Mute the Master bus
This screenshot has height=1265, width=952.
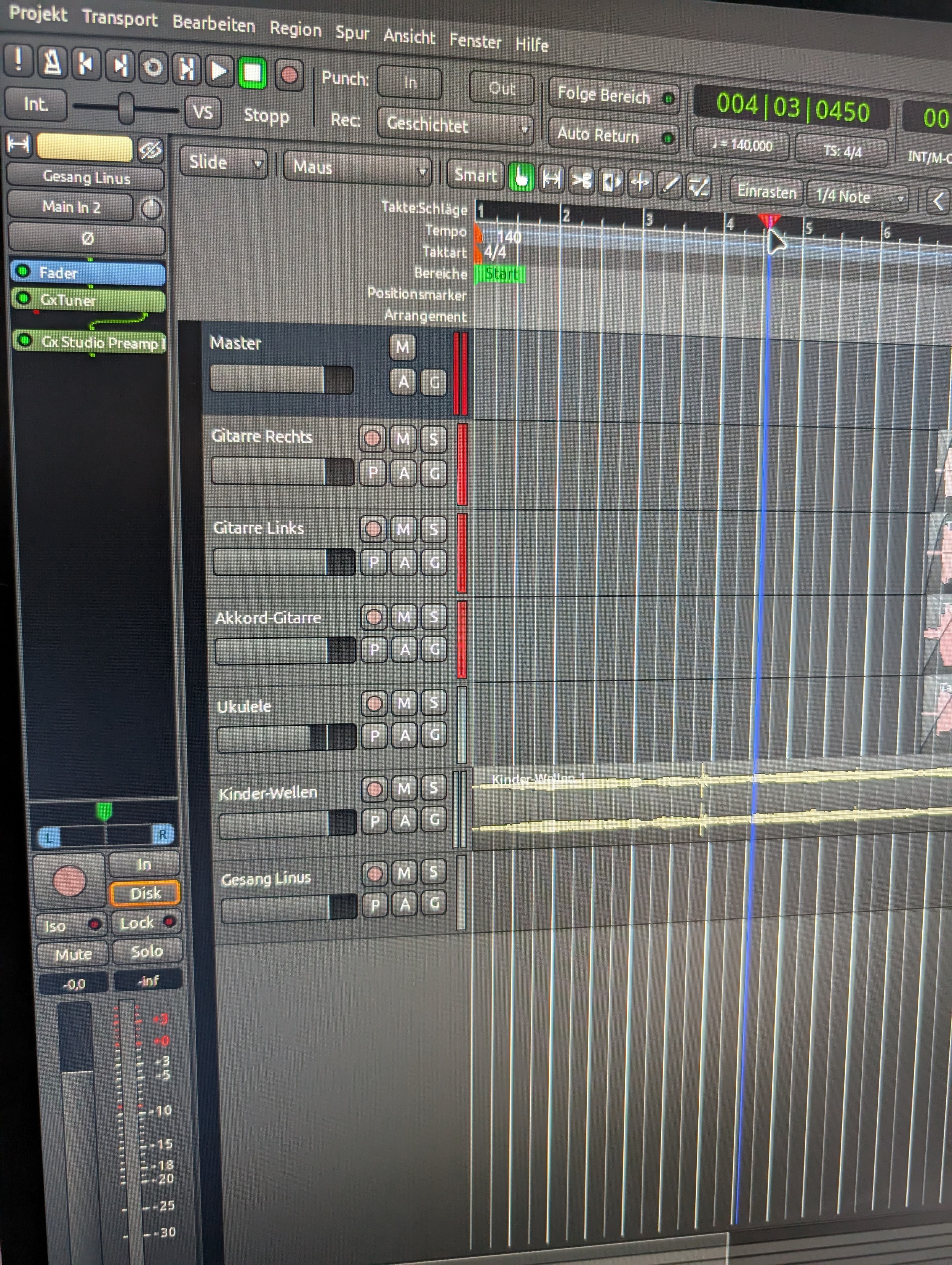pyautogui.click(x=403, y=347)
